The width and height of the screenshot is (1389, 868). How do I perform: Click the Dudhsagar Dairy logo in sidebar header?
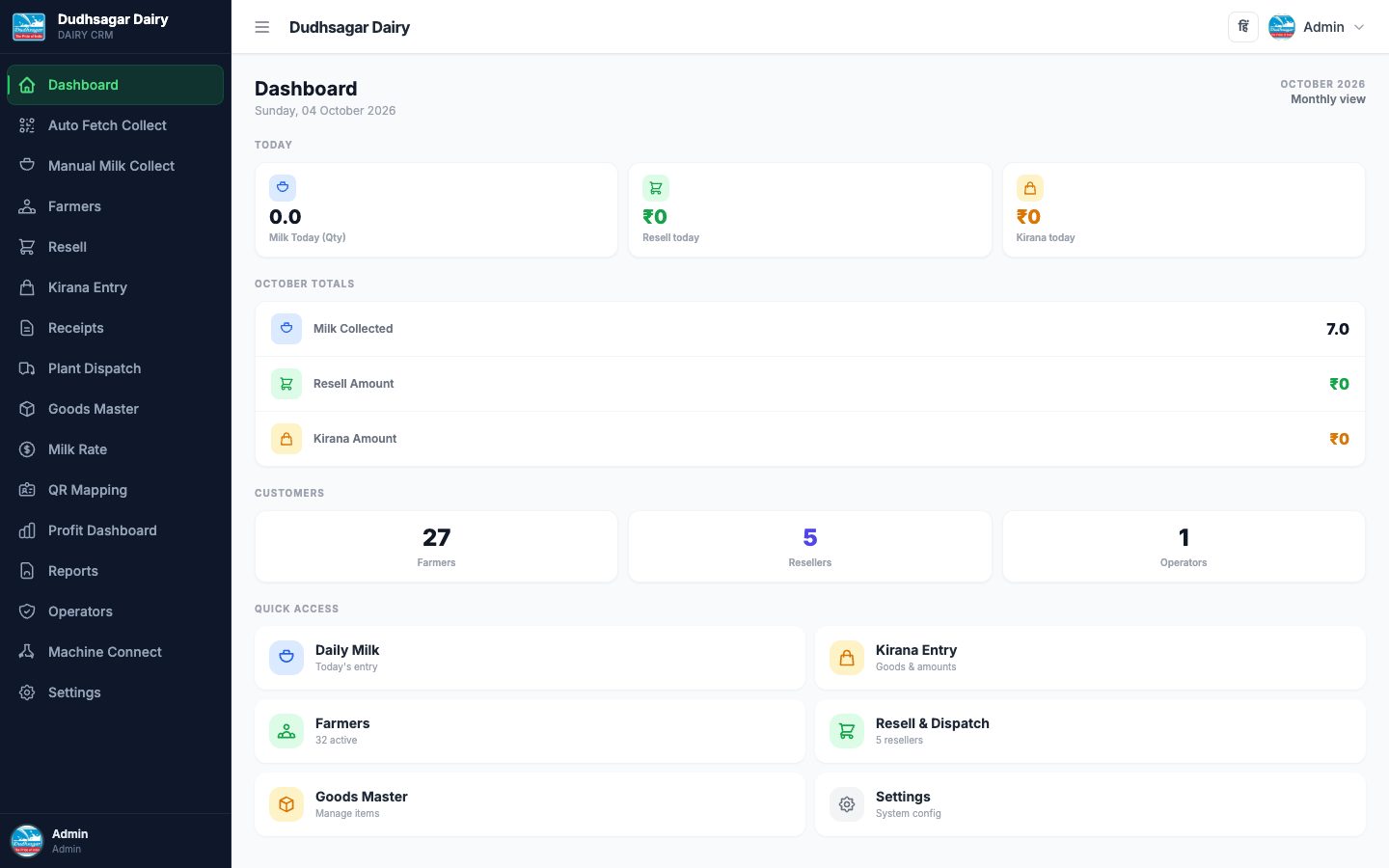coord(29,27)
